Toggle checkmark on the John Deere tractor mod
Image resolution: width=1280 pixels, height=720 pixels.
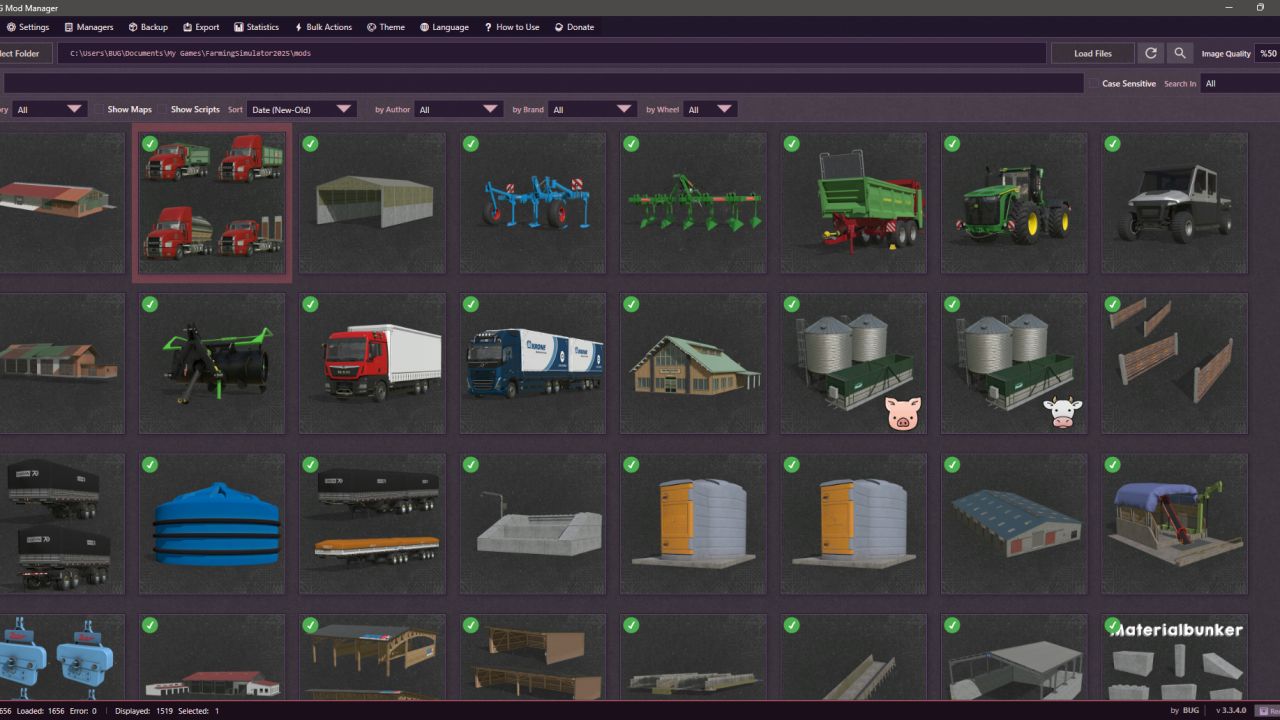(x=952, y=144)
